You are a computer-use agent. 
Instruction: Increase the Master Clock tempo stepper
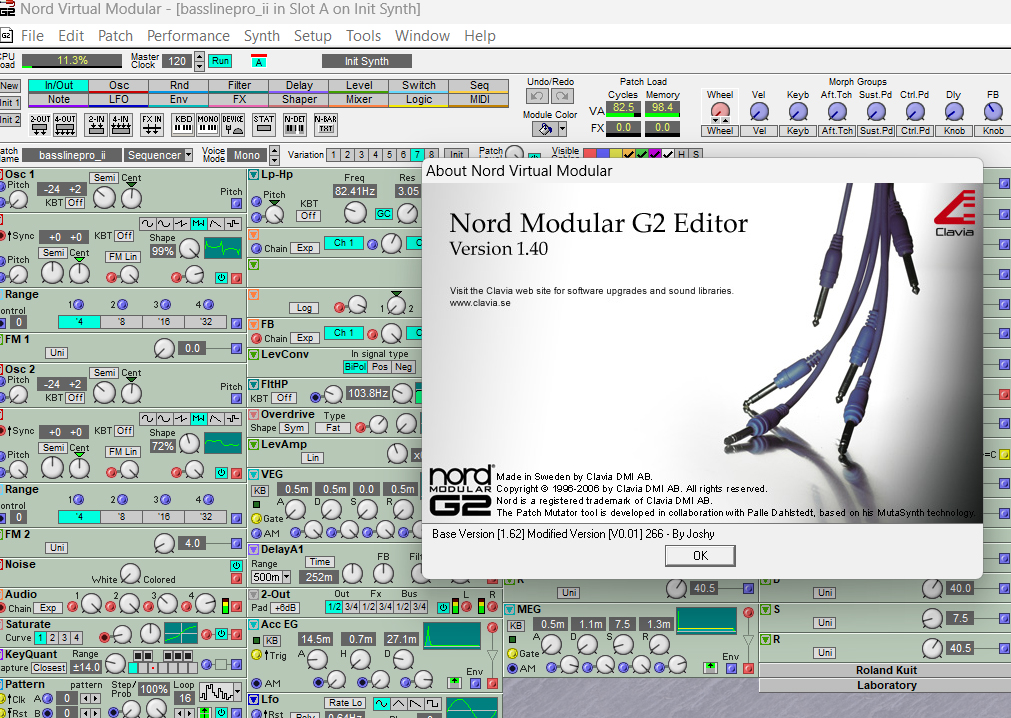tap(199, 57)
